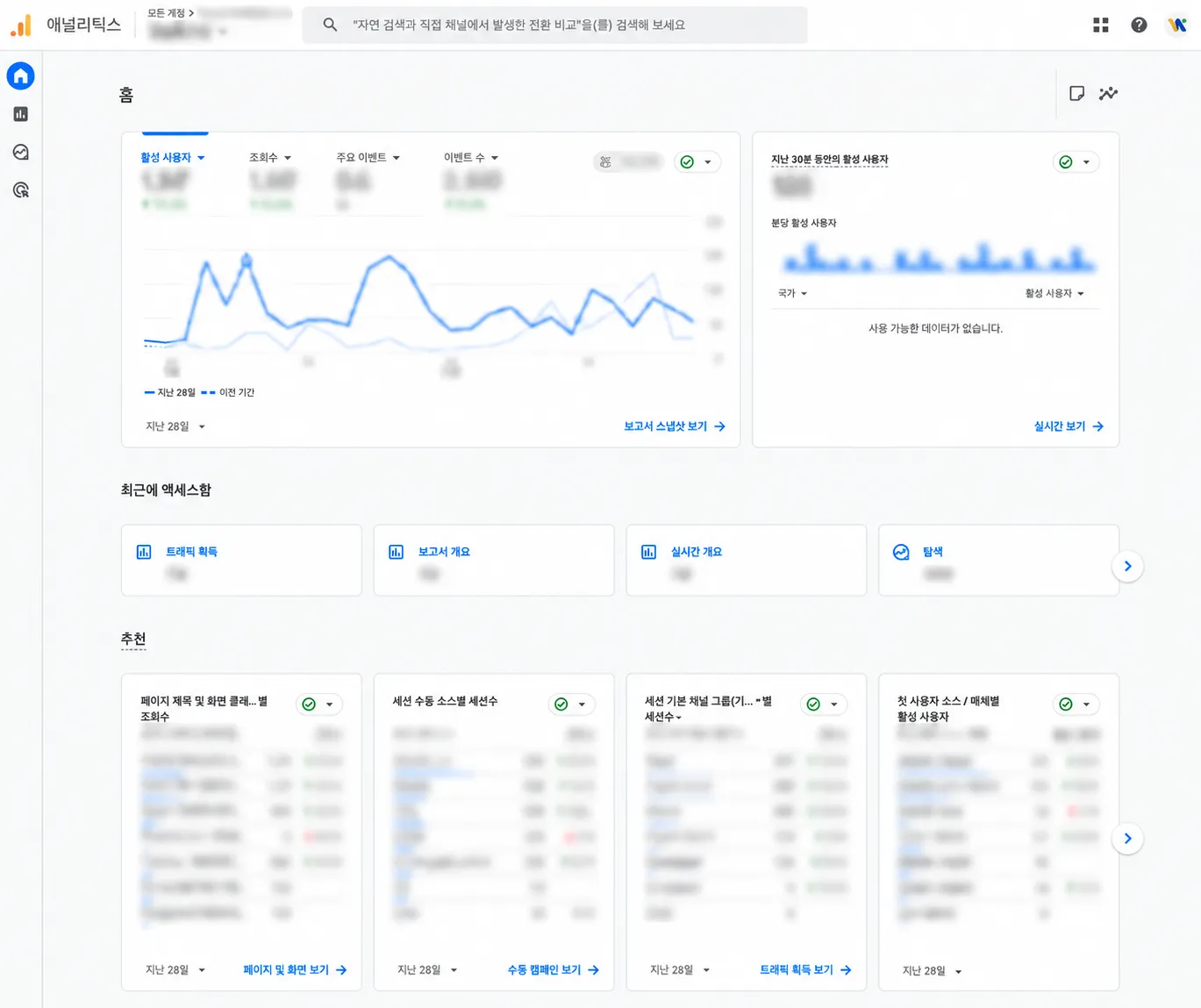Click the 추천 section heading
This screenshot has width=1201, height=1008.
click(133, 639)
